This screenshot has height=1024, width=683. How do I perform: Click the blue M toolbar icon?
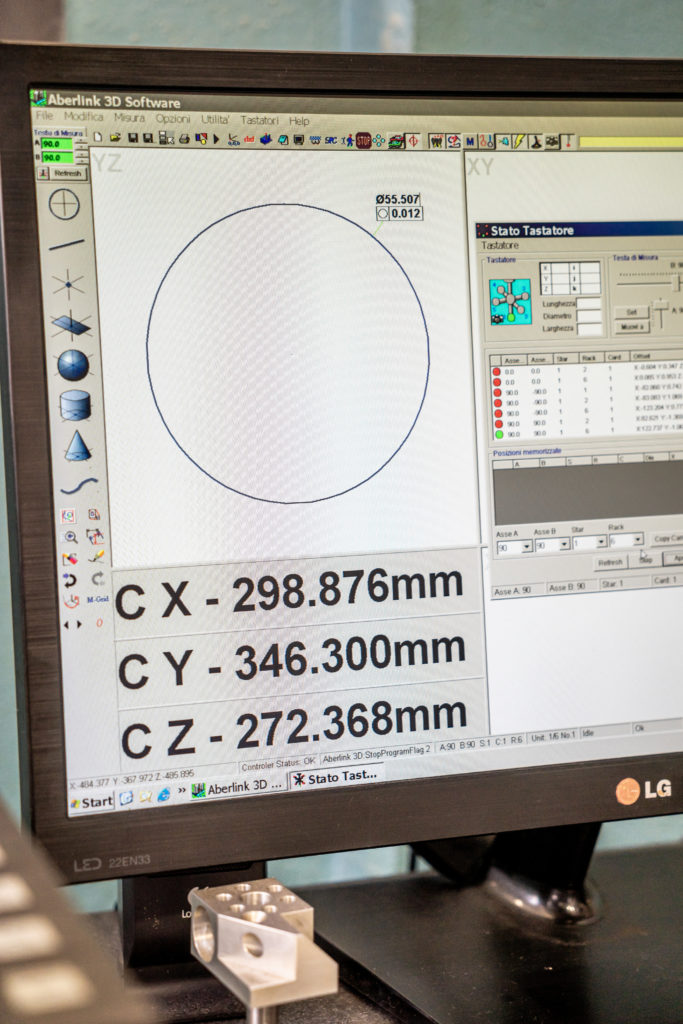[x=469, y=141]
